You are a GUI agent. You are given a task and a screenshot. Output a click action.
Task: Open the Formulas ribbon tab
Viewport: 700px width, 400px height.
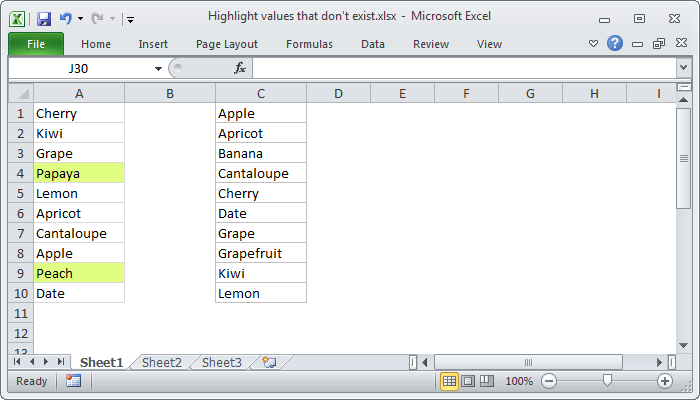[x=309, y=44]
